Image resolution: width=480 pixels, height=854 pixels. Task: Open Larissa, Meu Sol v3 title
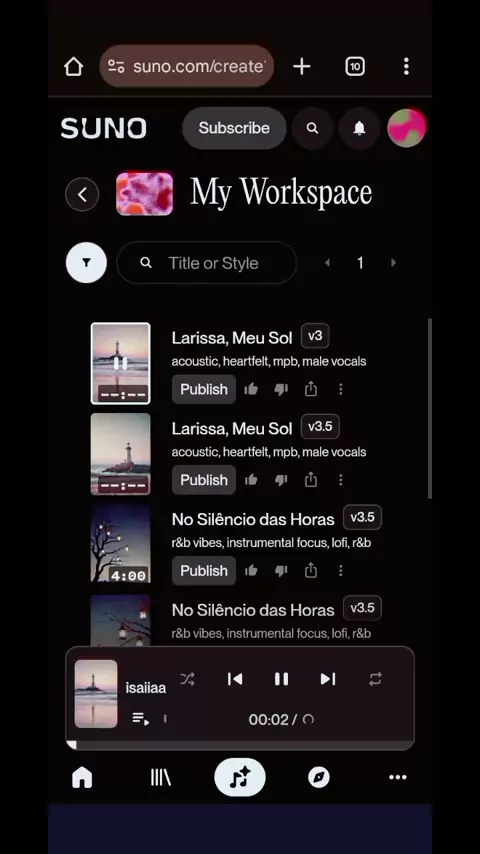tap(232, 338)
